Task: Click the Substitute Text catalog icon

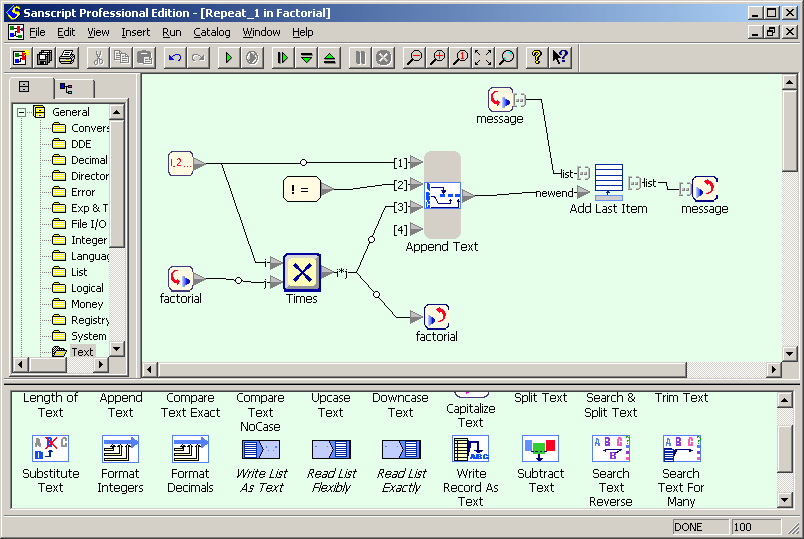Action: 50,448
